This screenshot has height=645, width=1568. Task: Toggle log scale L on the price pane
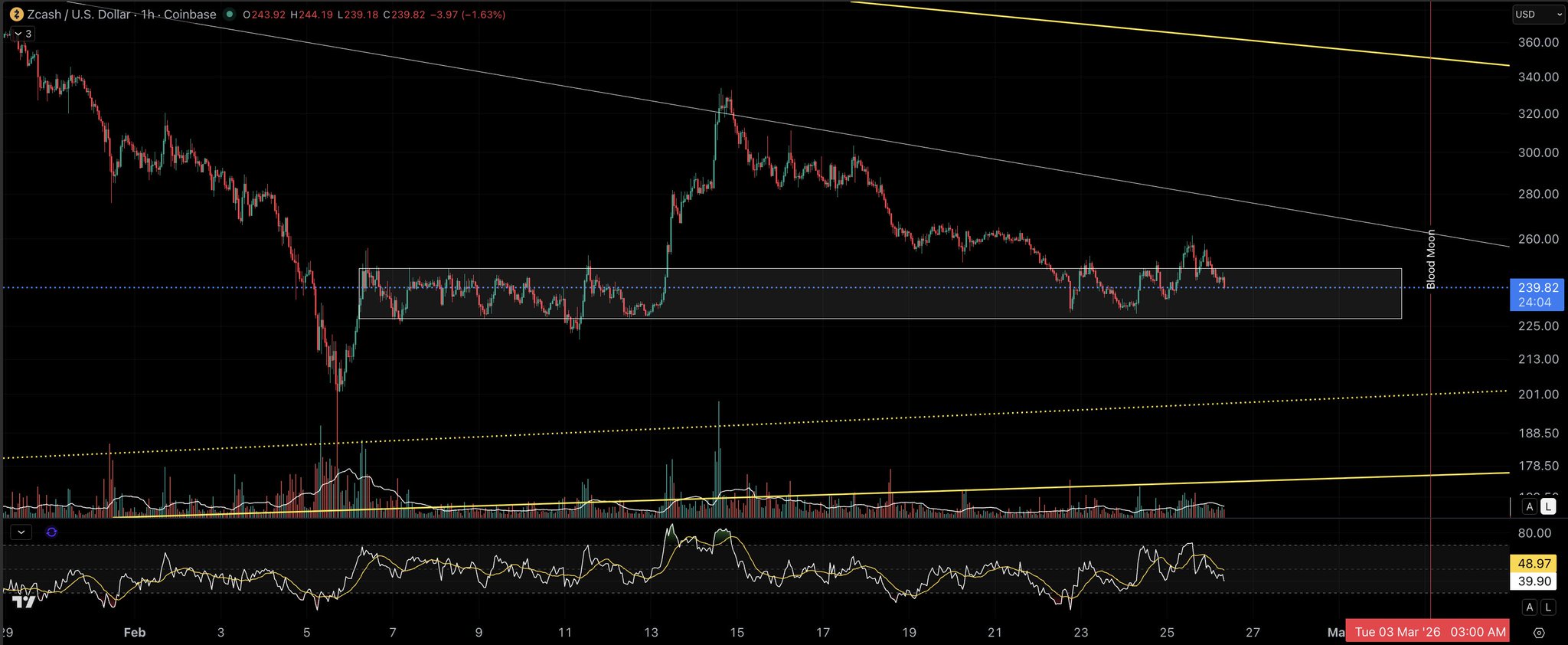point(1547,506)
